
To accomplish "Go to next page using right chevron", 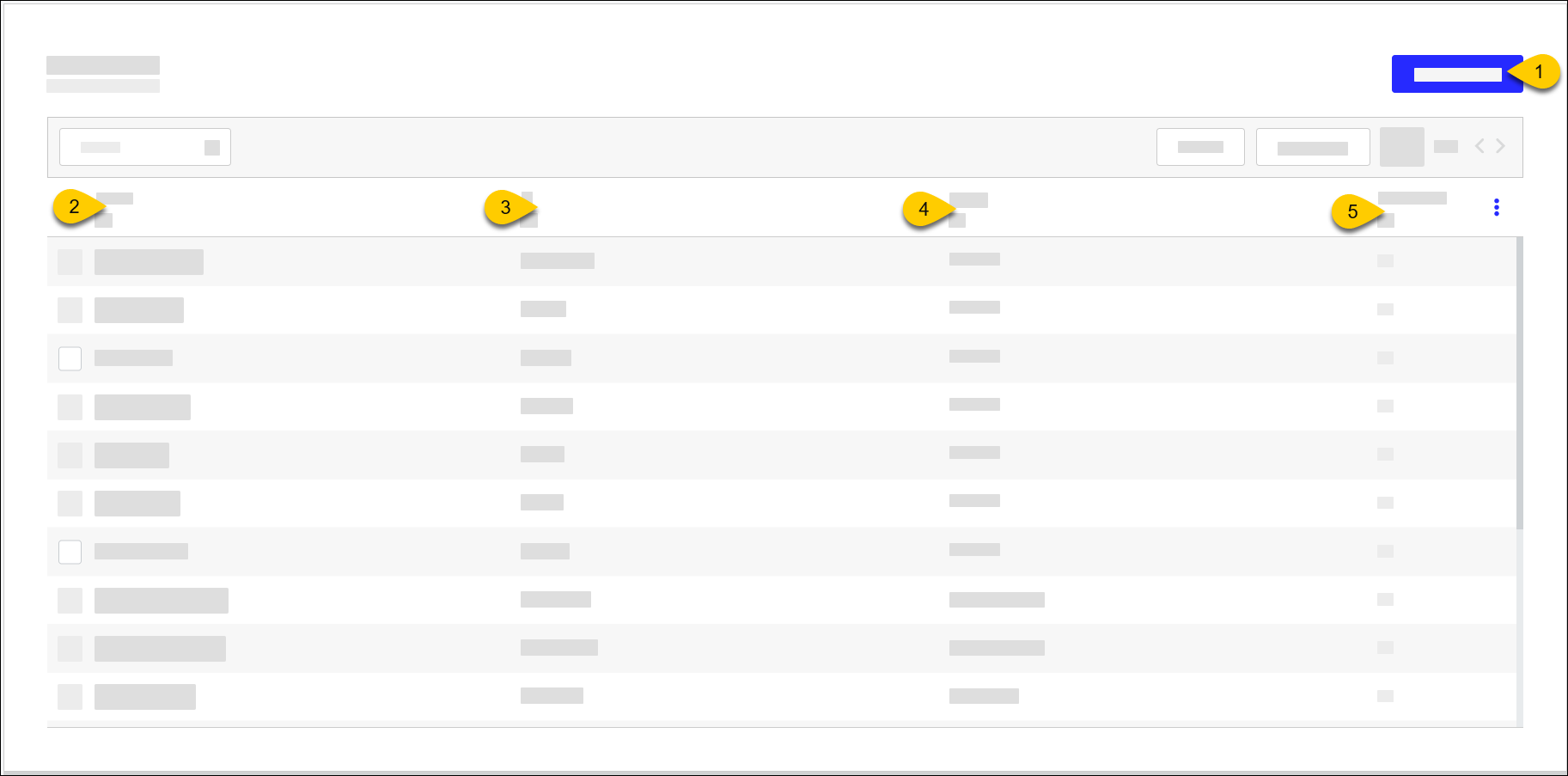I will point(1501,146).
